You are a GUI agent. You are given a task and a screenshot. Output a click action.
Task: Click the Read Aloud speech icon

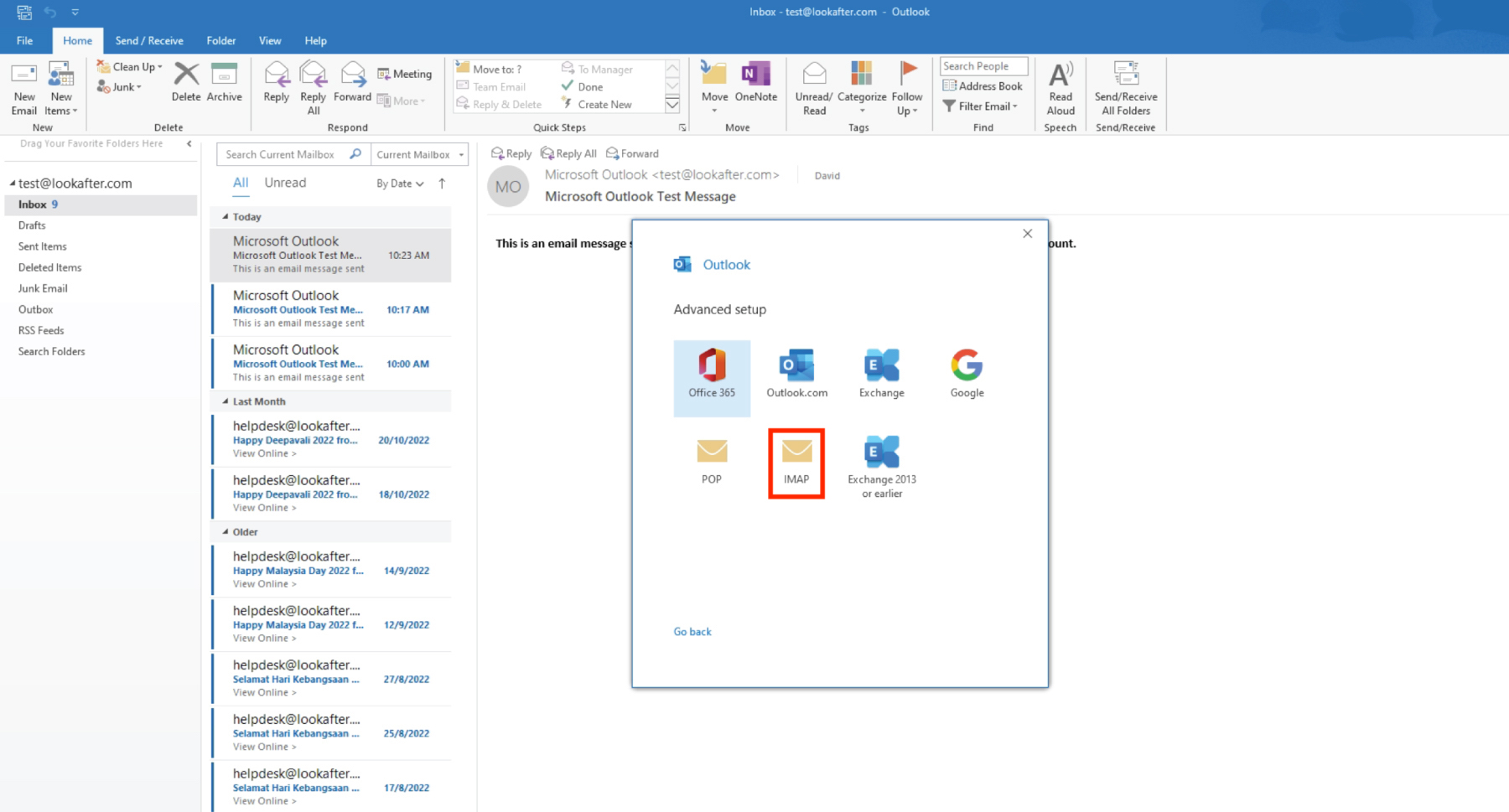coord(1060,89)
